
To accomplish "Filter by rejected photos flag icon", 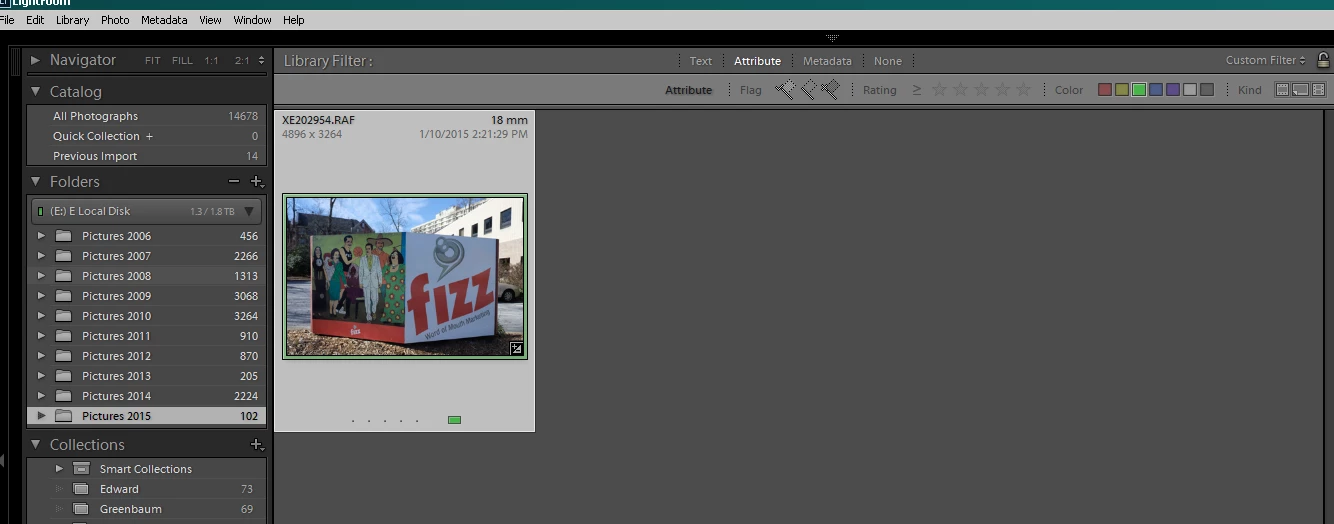I will click(x=830, y=90).
